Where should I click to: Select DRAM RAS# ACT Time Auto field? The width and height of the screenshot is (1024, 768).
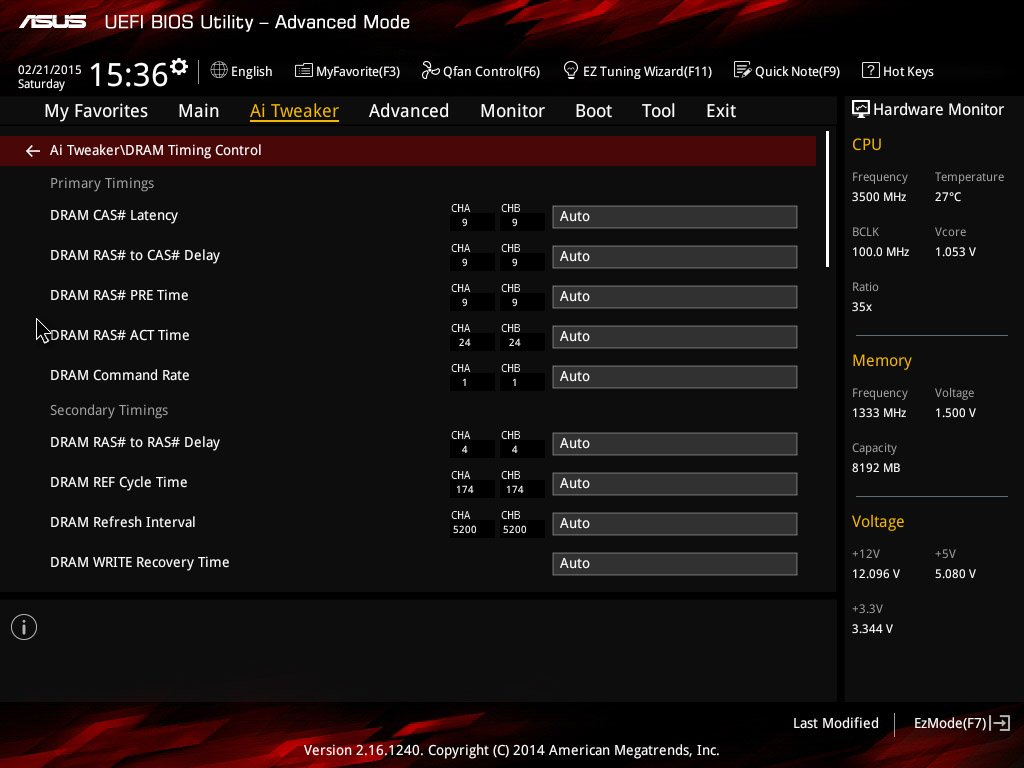point(675,337)
